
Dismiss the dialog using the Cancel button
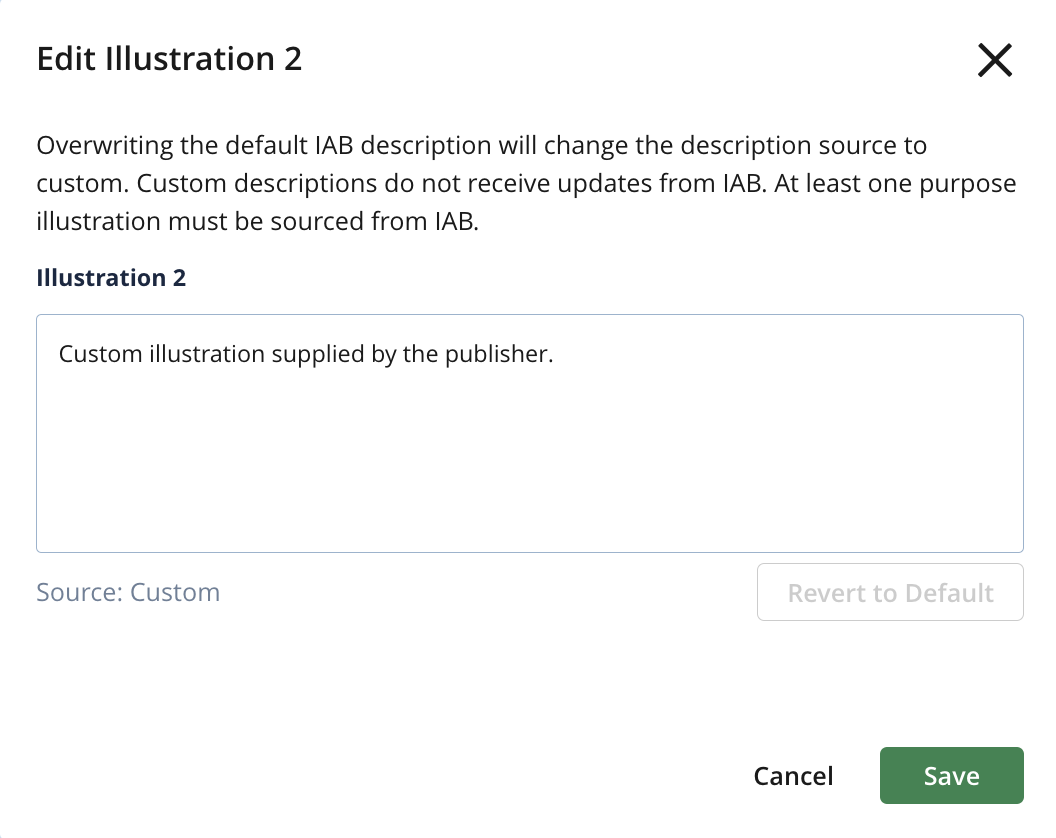(793, 776)
